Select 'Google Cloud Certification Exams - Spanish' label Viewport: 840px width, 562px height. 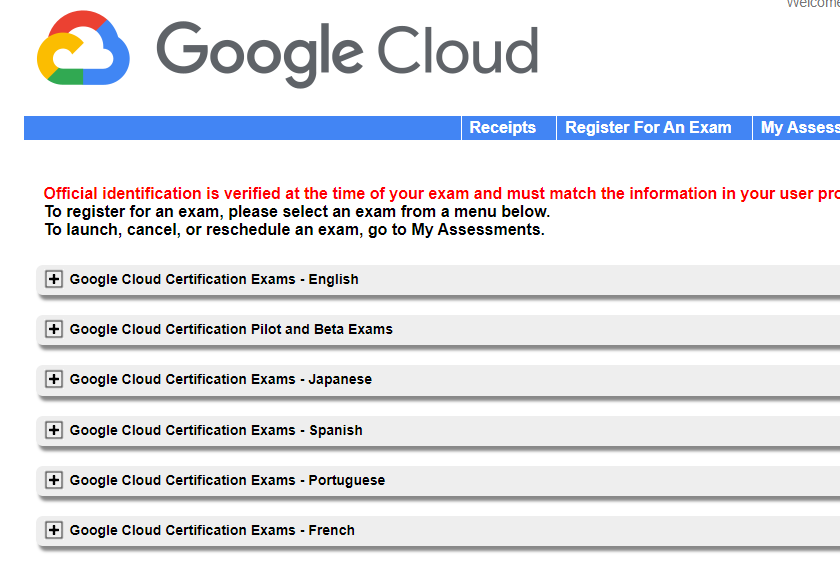[x=216, y=430]
